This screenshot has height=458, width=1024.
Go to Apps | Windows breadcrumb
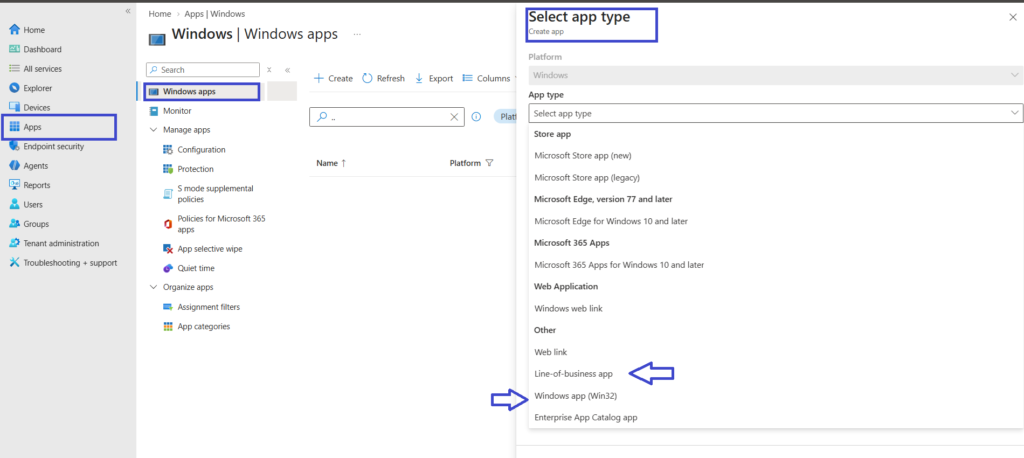pyautogui.click(x=215, y=13)
